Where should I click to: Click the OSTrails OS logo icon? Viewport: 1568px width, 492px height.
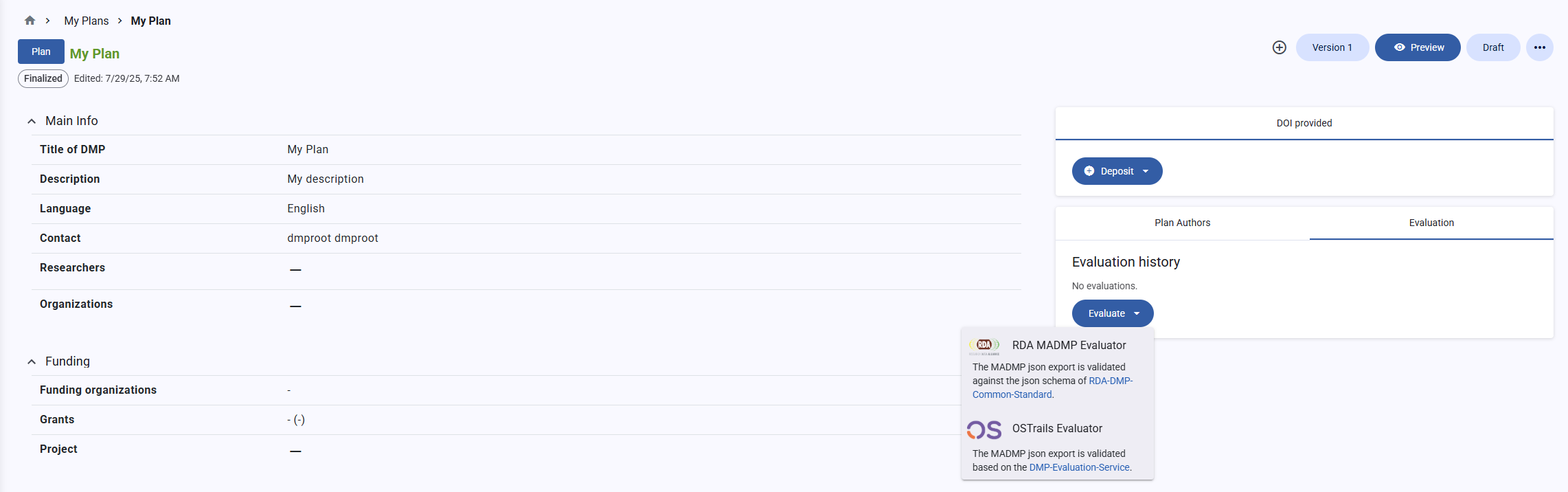(984, 429)
